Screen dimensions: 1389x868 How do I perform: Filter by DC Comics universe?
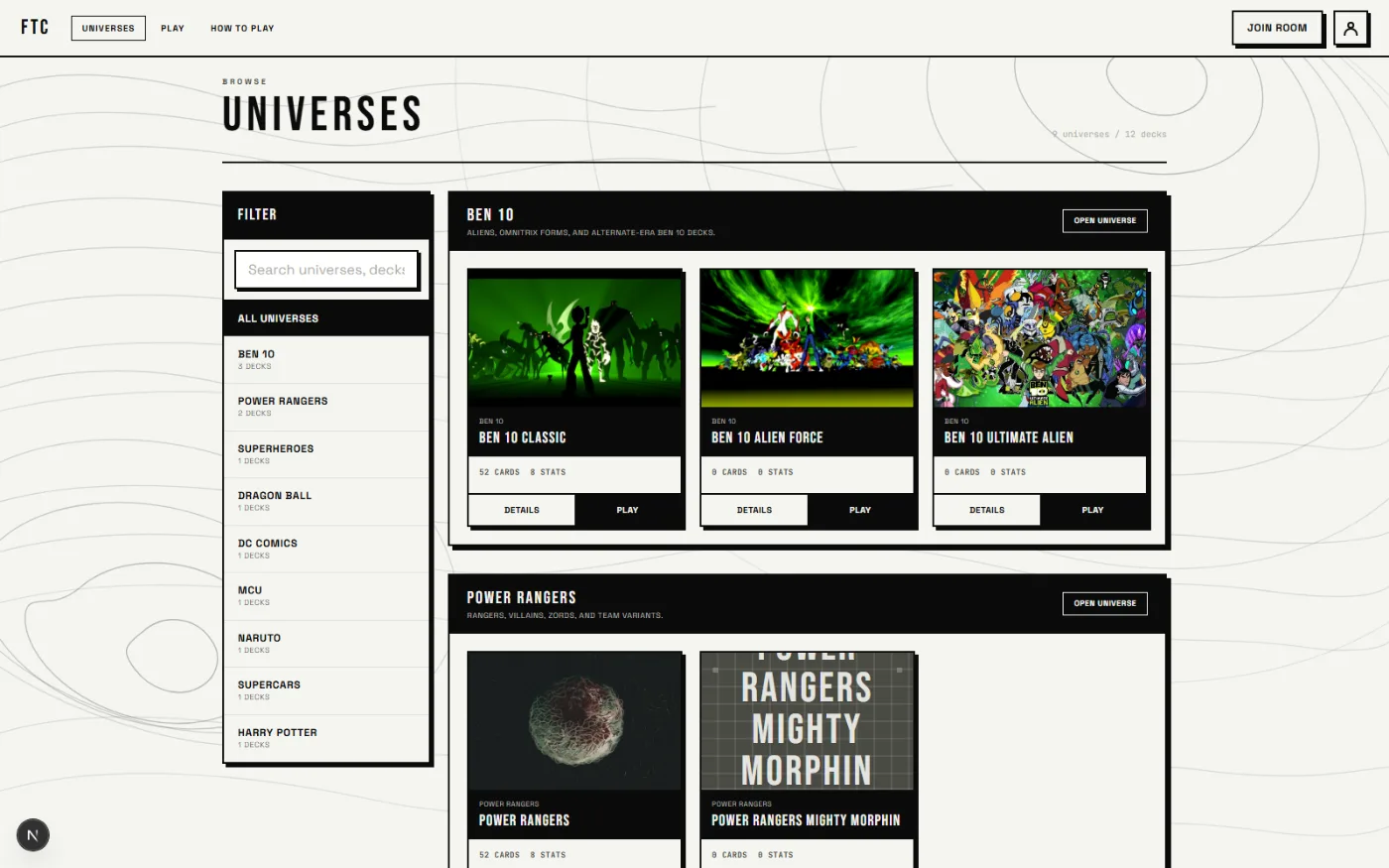pos(326,549)
